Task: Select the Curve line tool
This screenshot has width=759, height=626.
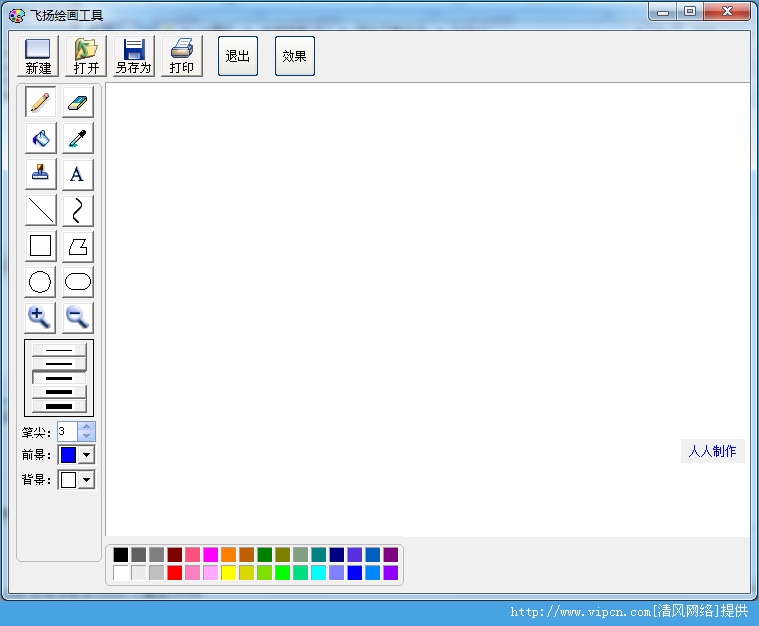Action: pyautogui.click(x=77, y=210)
